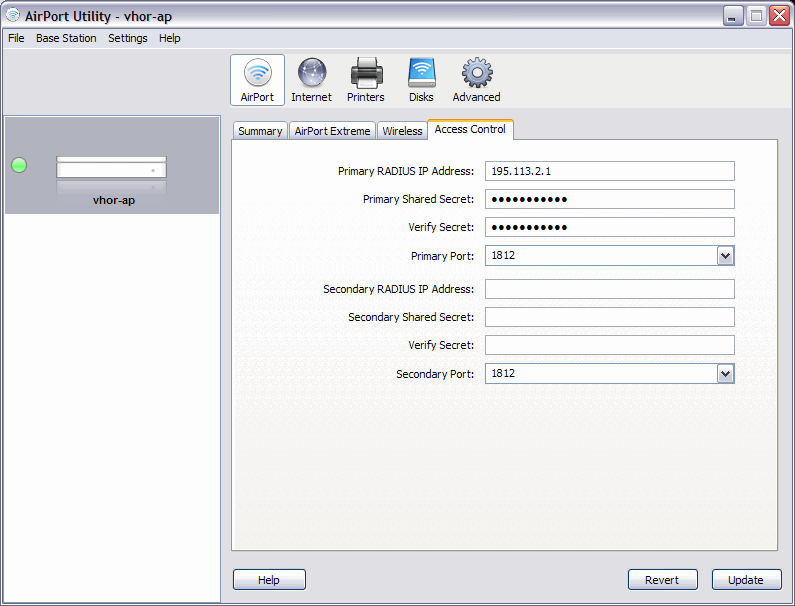Switch to the Summary tab

[x=260, y=131]
